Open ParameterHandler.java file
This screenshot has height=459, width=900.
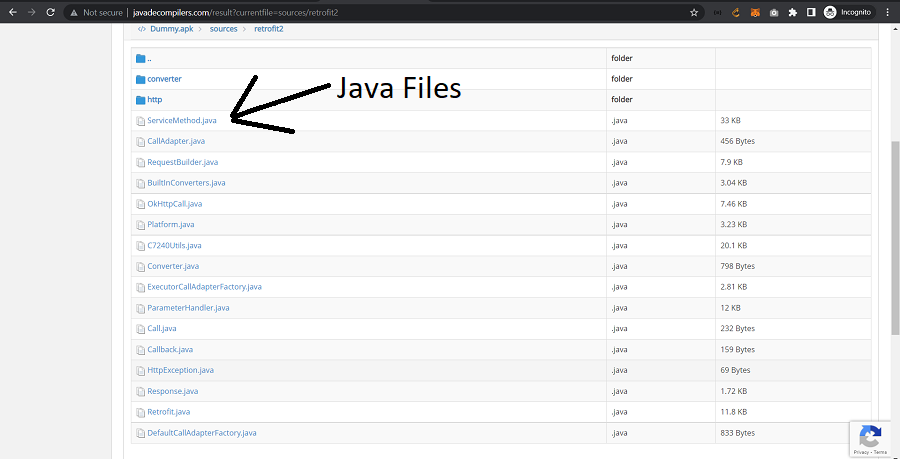point(188,308)
